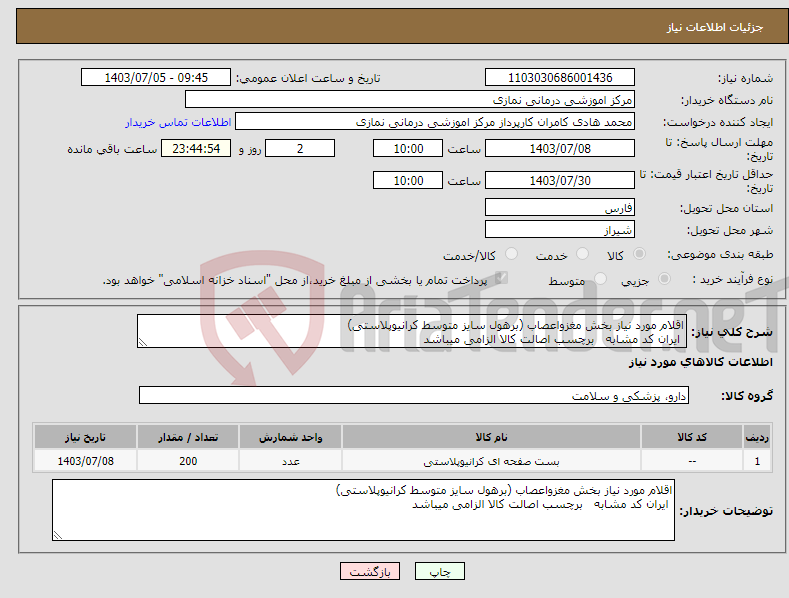Click the resize handle of buyer notes box
The image size is (789, 598).
[x=58, y=535]
